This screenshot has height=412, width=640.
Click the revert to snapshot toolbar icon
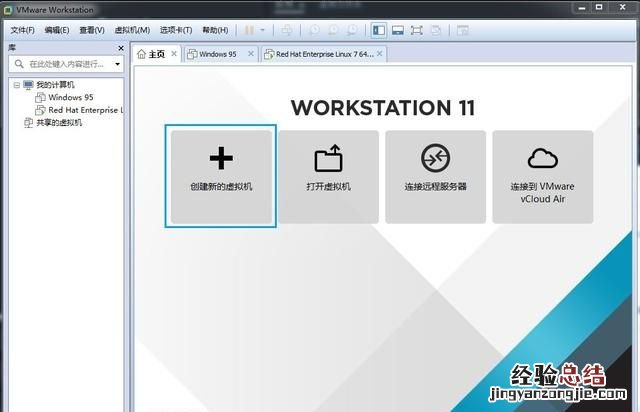pos(333,30)
